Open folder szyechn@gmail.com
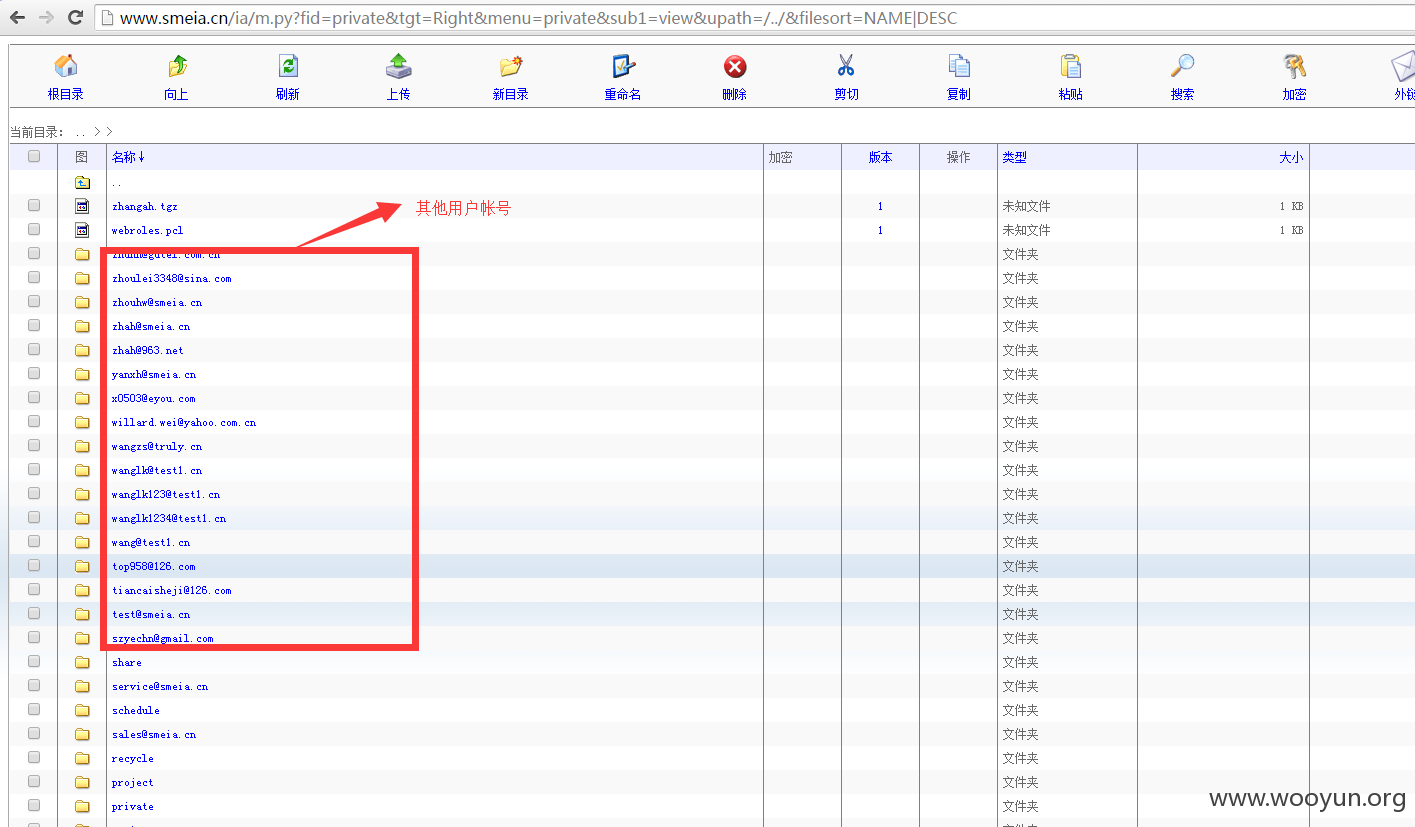 click(163, 638)
